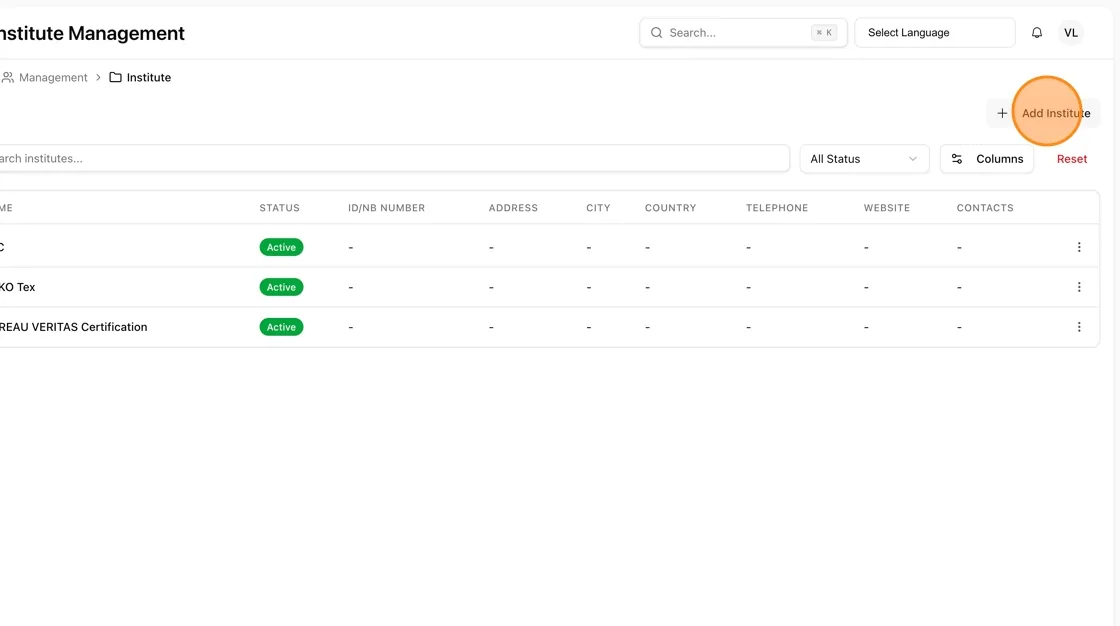Viewport: 1120px width, 626px height.
Task: Sort by the Status column header
Action: point(279,208)
